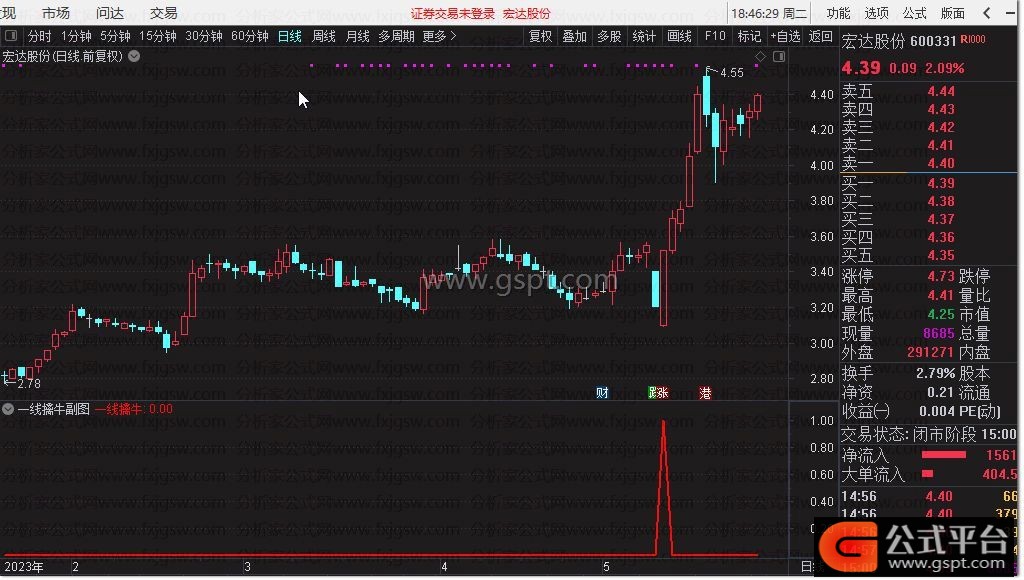Select the 日线 daily period

point(290,36)
